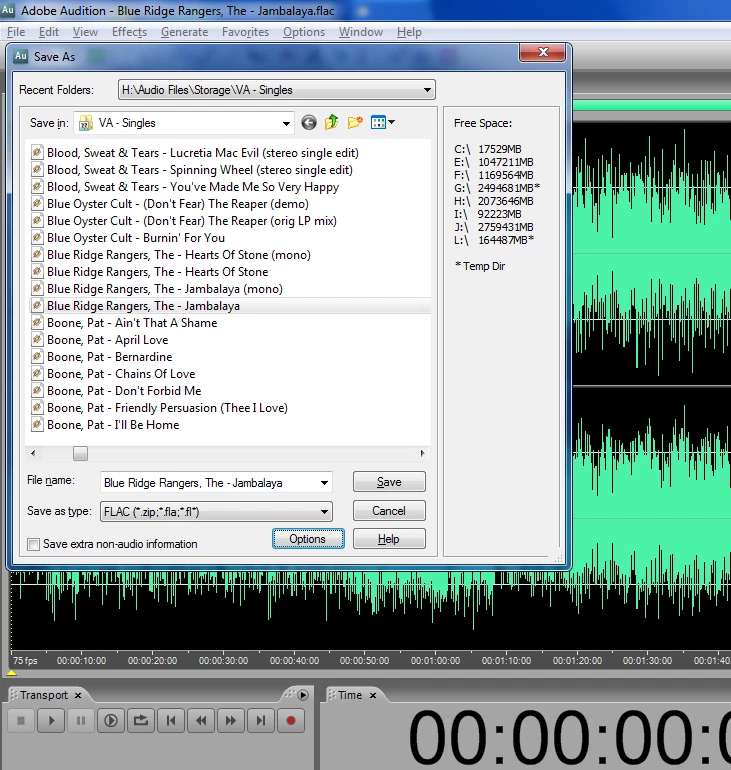Open the Options menu in menu bar
The image size is (731, 770).
click(x=304, y=32)
